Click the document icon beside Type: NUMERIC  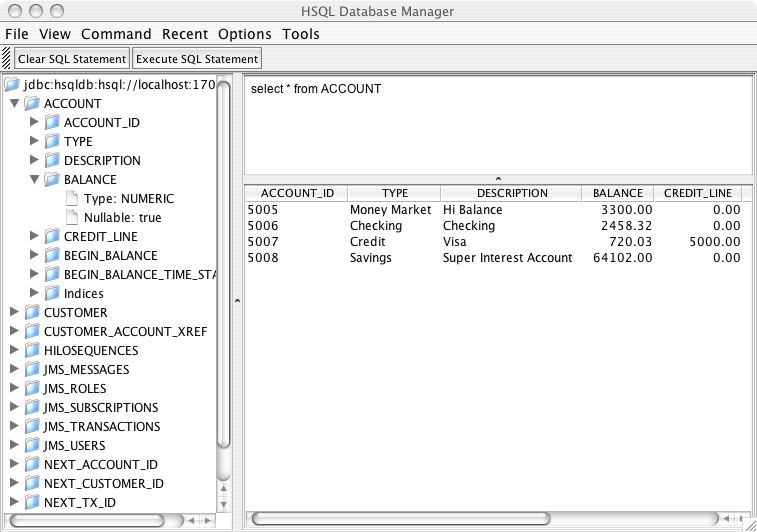72,198
